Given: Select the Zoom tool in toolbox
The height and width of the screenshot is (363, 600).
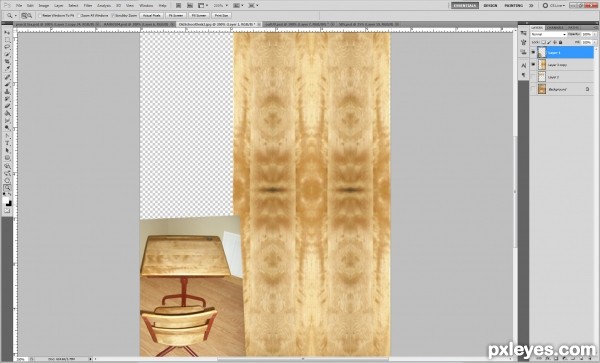Looking at the screenshot, I should coord(7,187).
